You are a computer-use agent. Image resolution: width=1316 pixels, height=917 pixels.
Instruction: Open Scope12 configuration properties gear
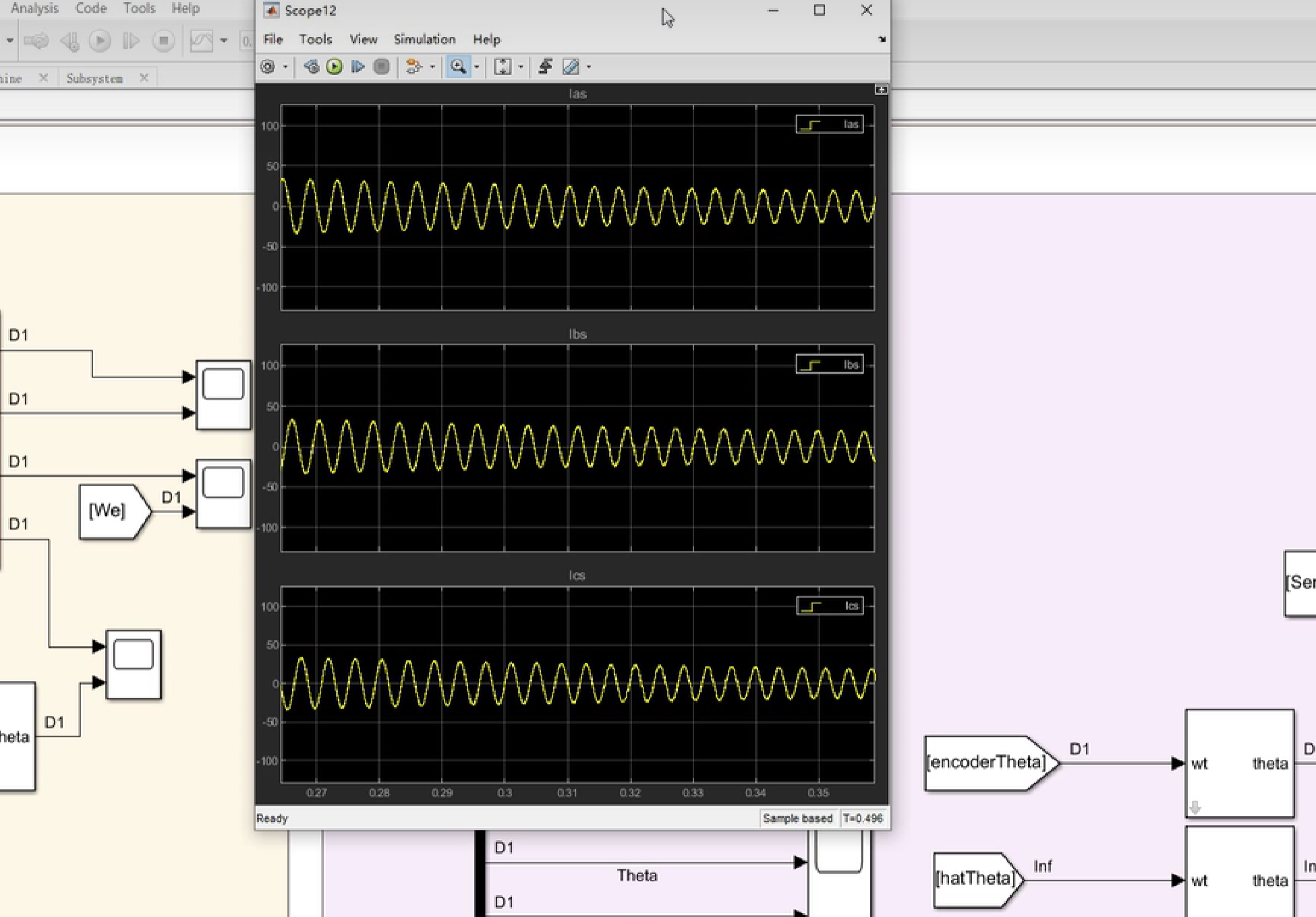tap(268, 67)
